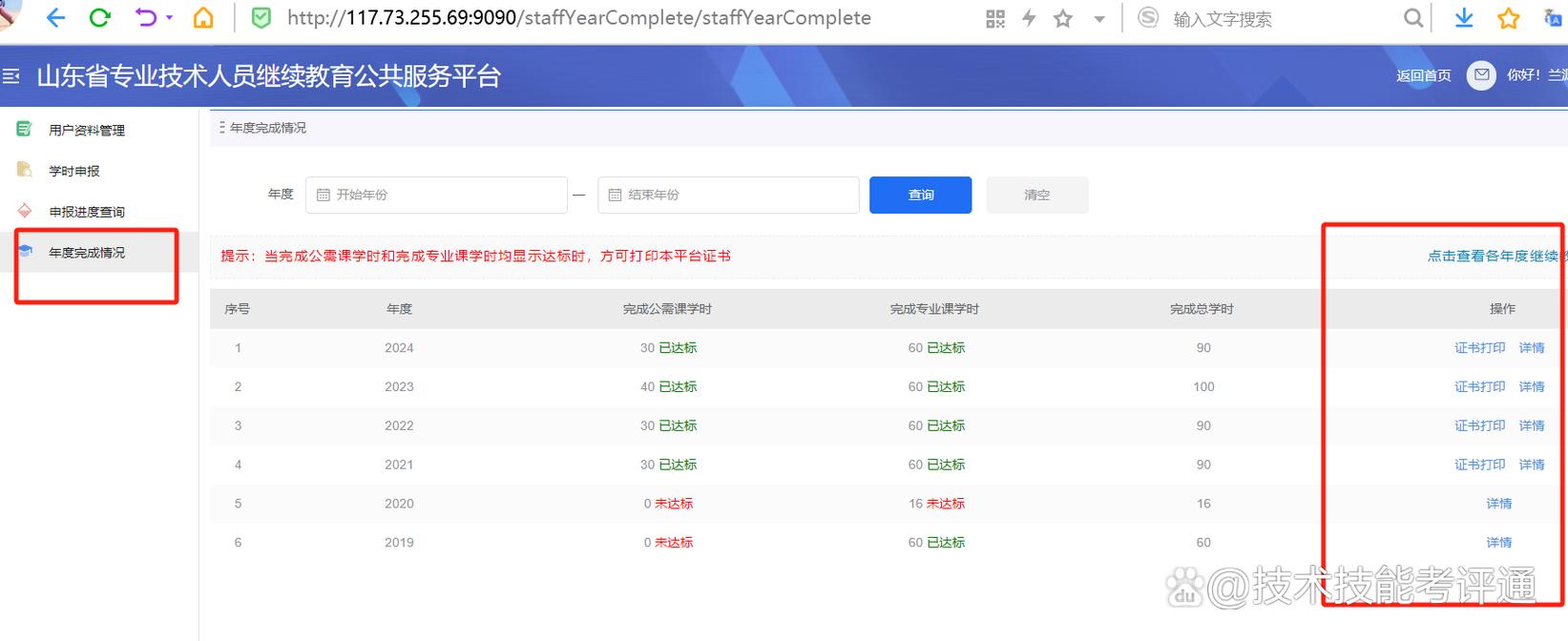Click the Sogou search engine icon

[x=1149, y=18]
